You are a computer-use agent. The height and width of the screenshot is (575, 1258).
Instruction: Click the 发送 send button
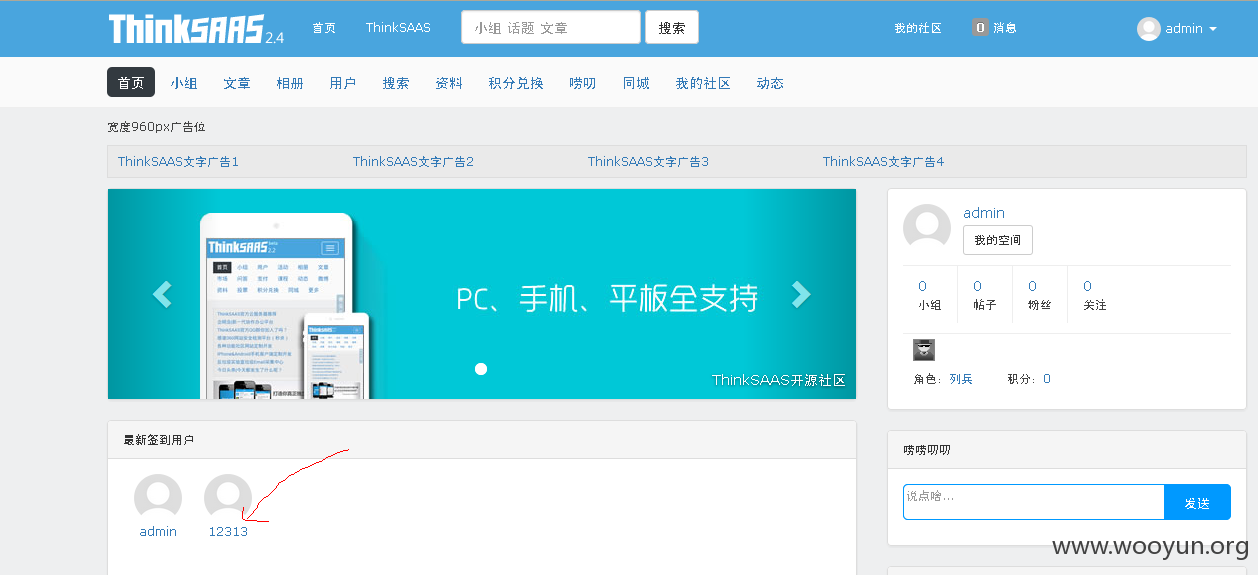click(1197, 502)
